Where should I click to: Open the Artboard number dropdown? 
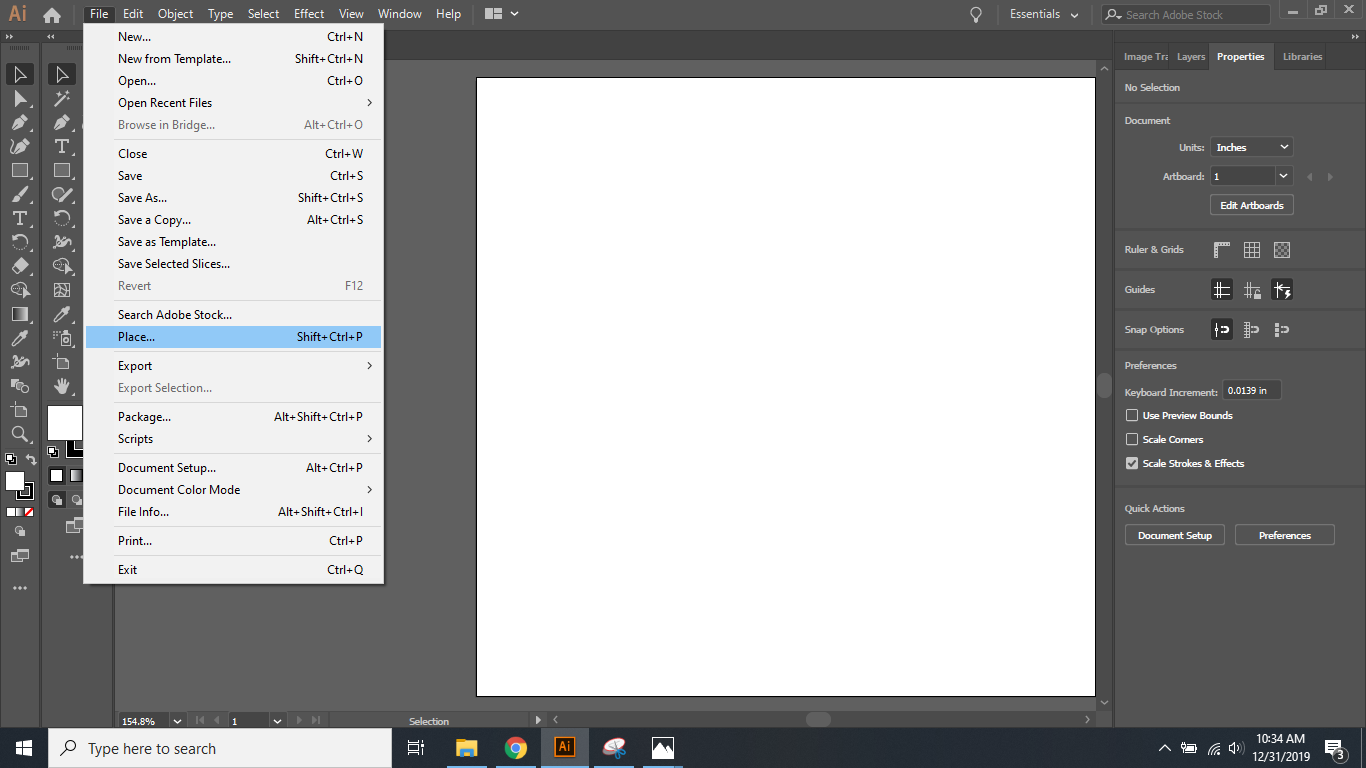coord(1250,175)
